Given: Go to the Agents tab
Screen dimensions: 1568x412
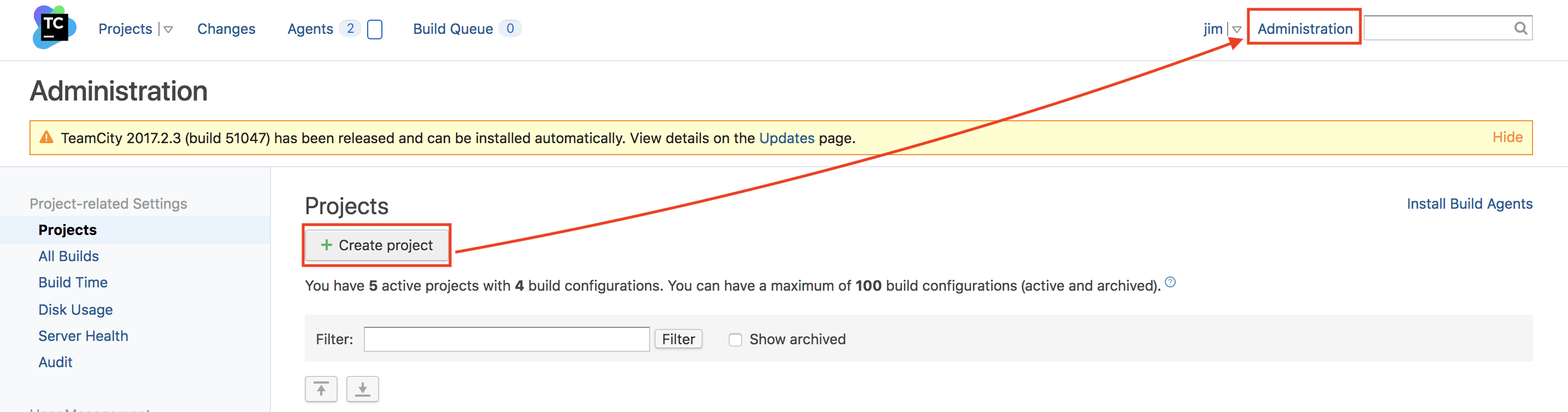Looking at the screenshot, I should coord(310,29).
